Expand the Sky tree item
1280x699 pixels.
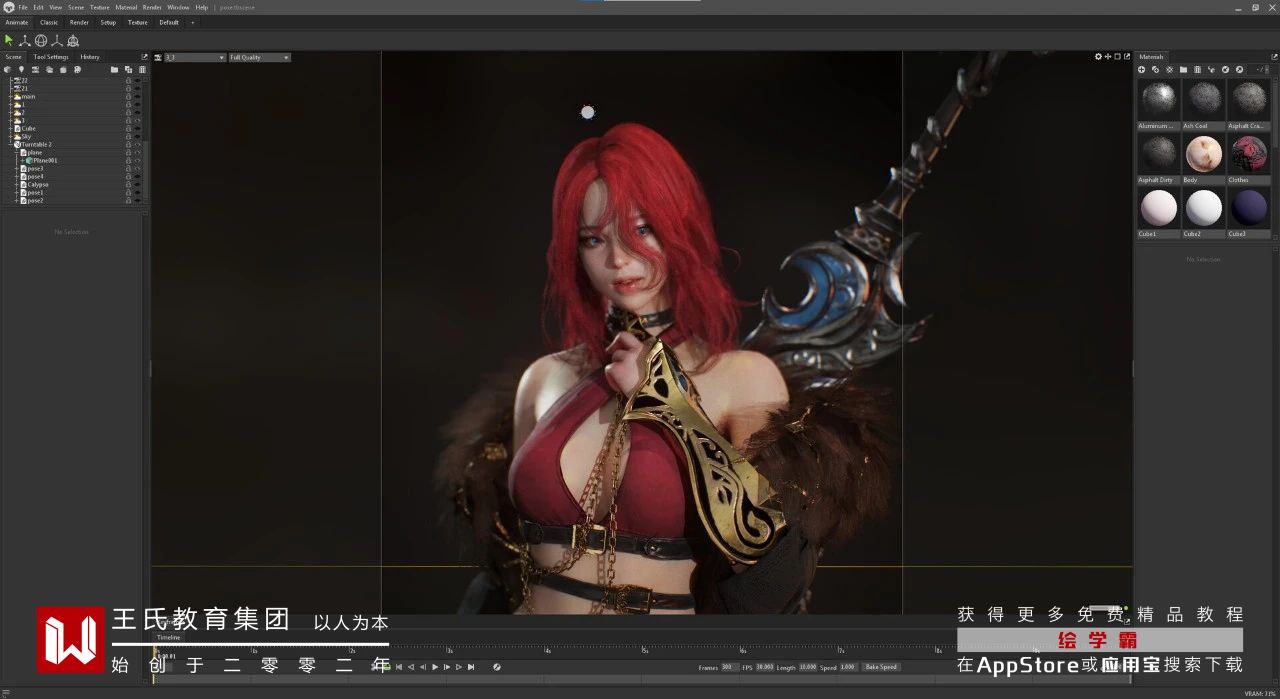click(x=10, y=137)
